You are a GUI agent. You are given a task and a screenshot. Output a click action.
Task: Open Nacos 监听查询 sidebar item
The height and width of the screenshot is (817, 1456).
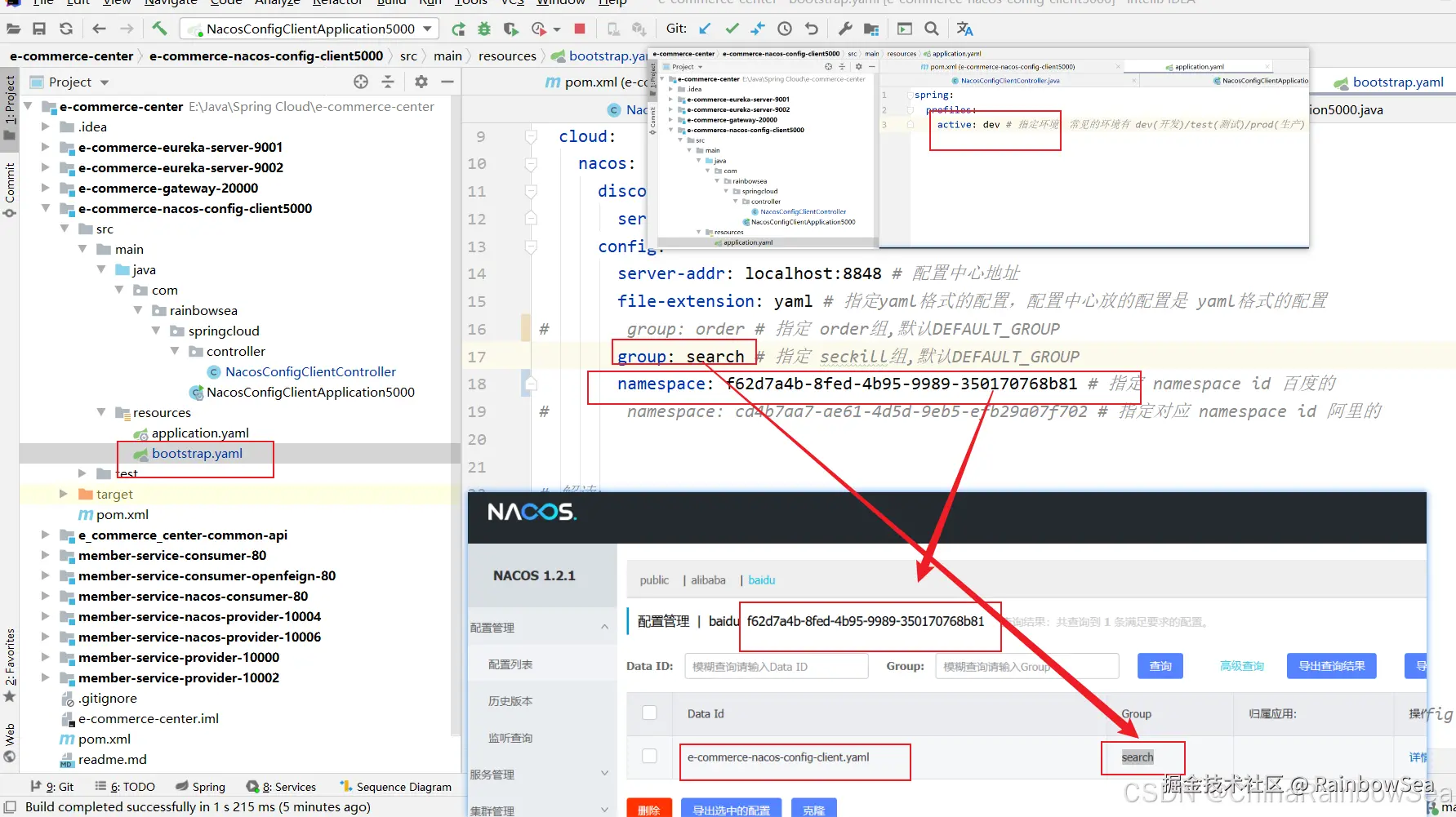coord(510,738)
